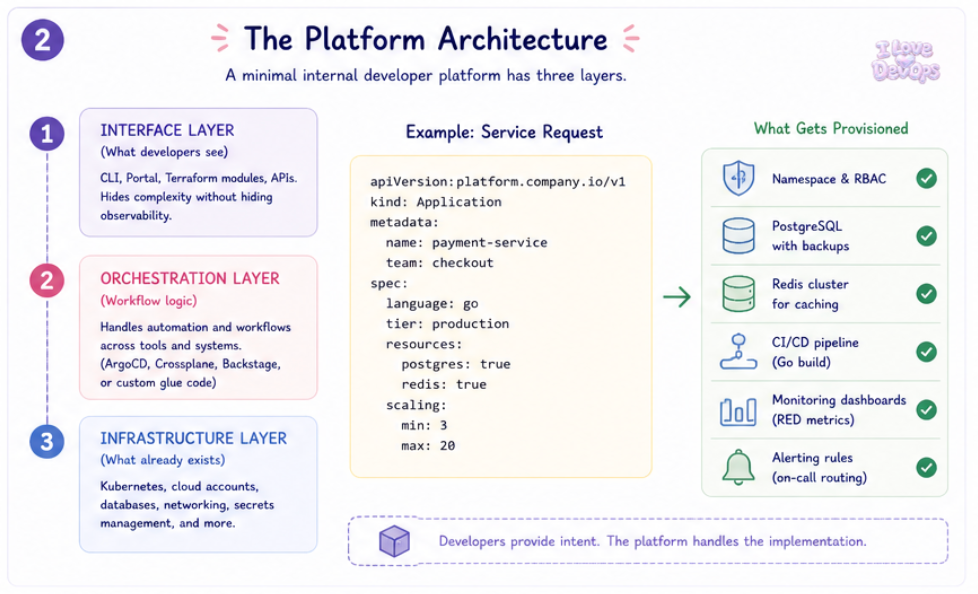This screenshot has width=978, height=594.
Task: Click the (Workflow logic) subheading
Action: click(148, 301)
